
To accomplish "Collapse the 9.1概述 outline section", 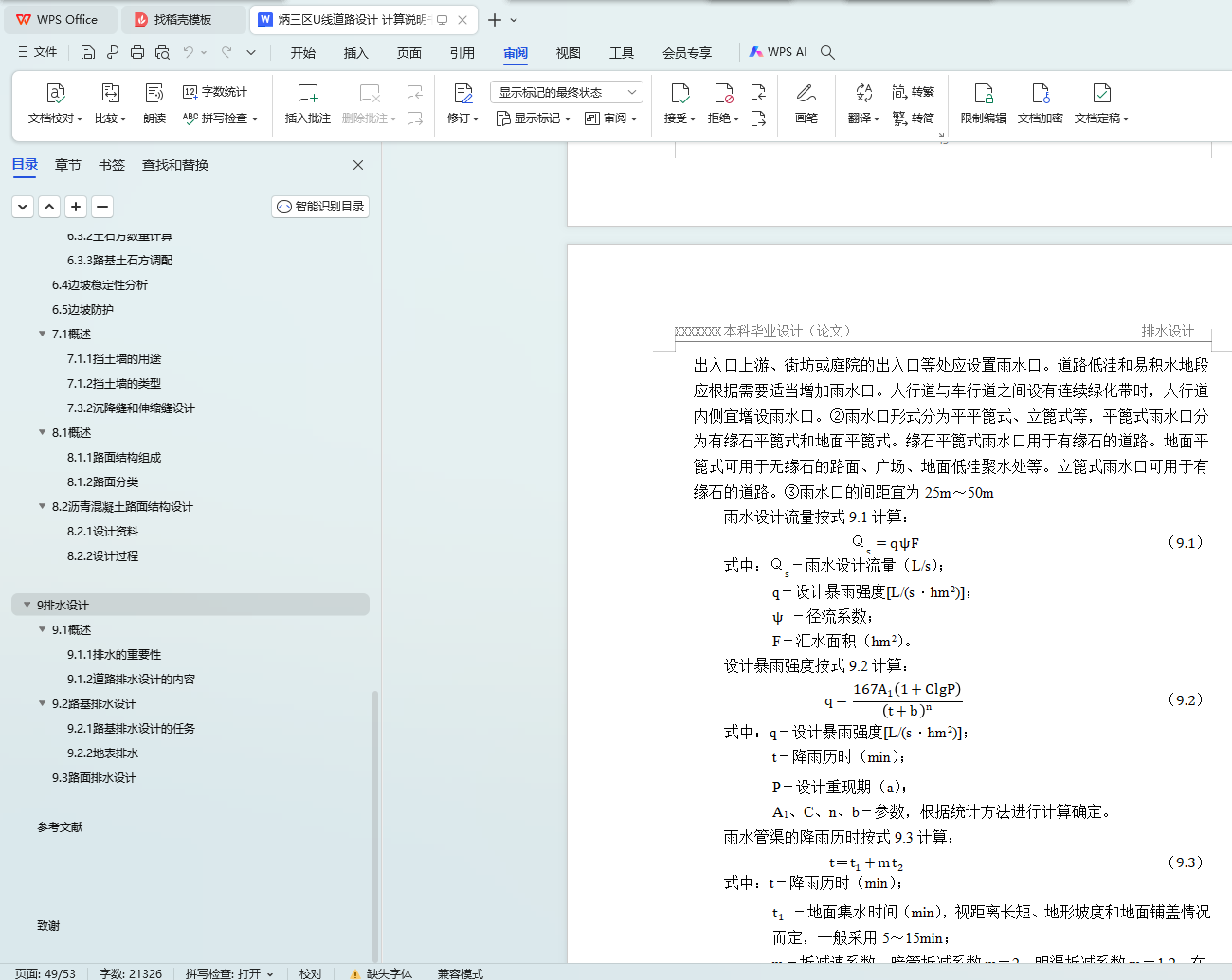I will (42, 629).
